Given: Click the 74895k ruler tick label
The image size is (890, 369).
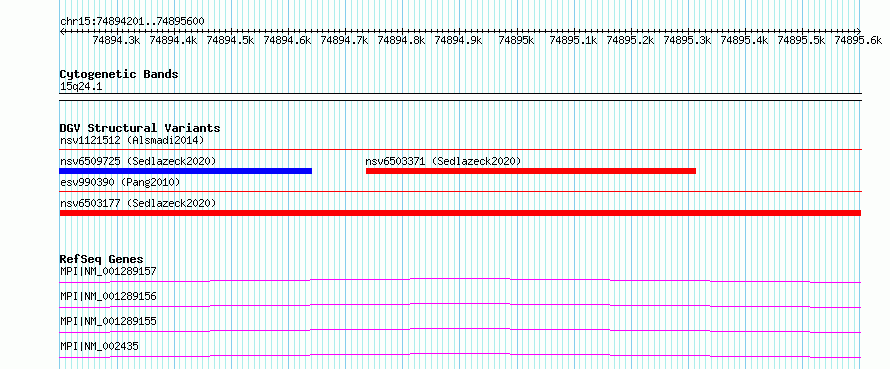Looking at the screenshot, I should [x=516, y=40].
